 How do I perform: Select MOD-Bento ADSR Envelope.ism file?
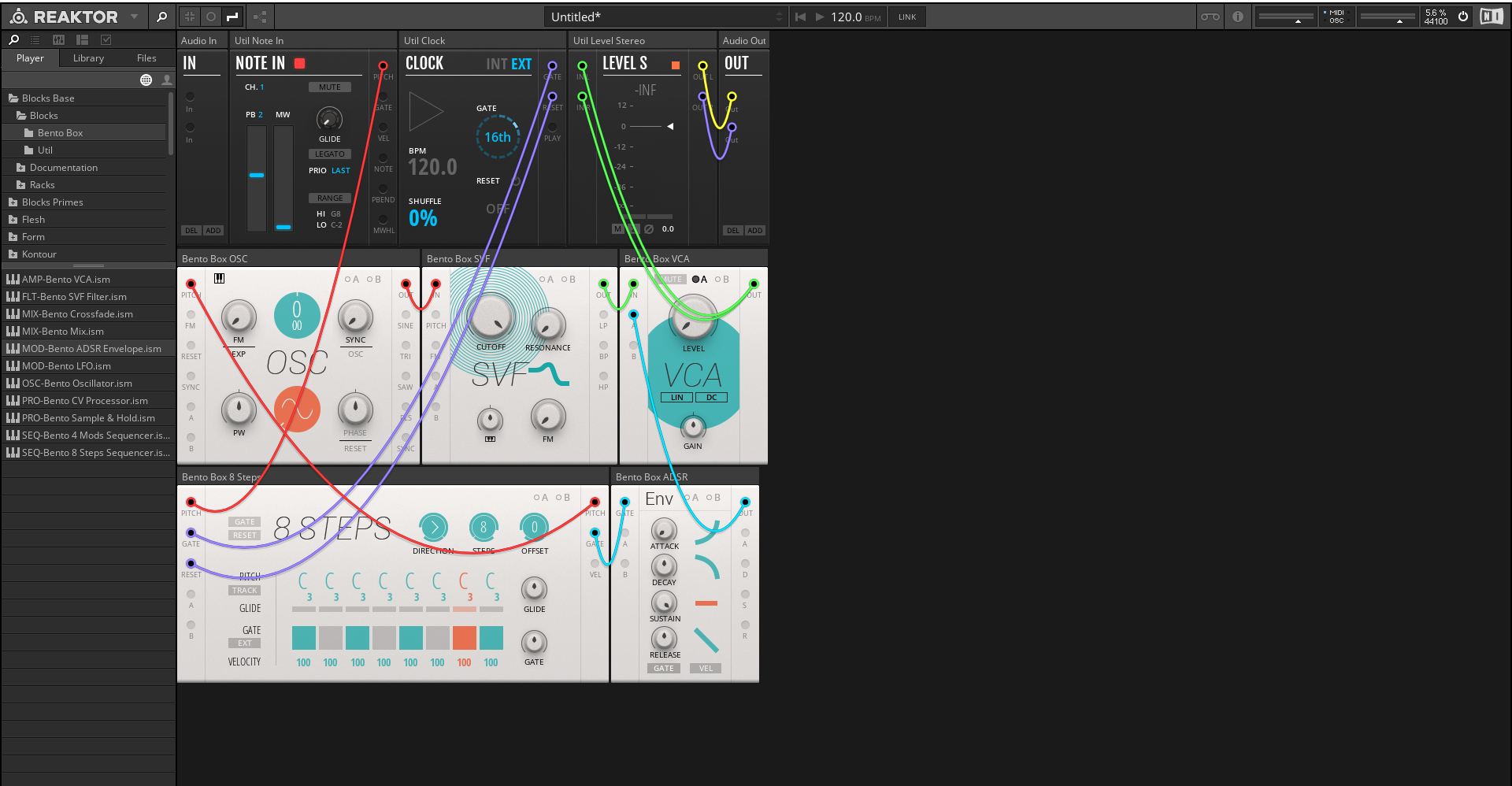(x=88, y=349)
